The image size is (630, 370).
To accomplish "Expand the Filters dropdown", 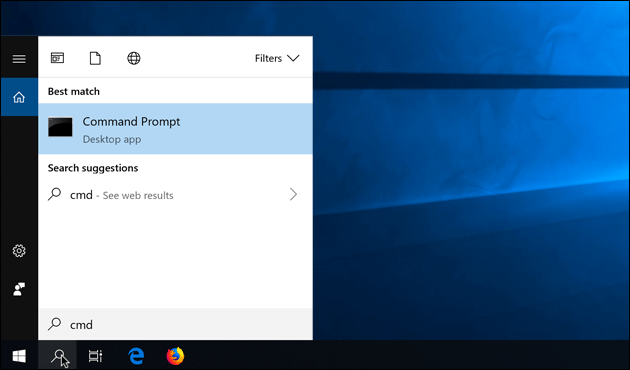I will (277, 58).
